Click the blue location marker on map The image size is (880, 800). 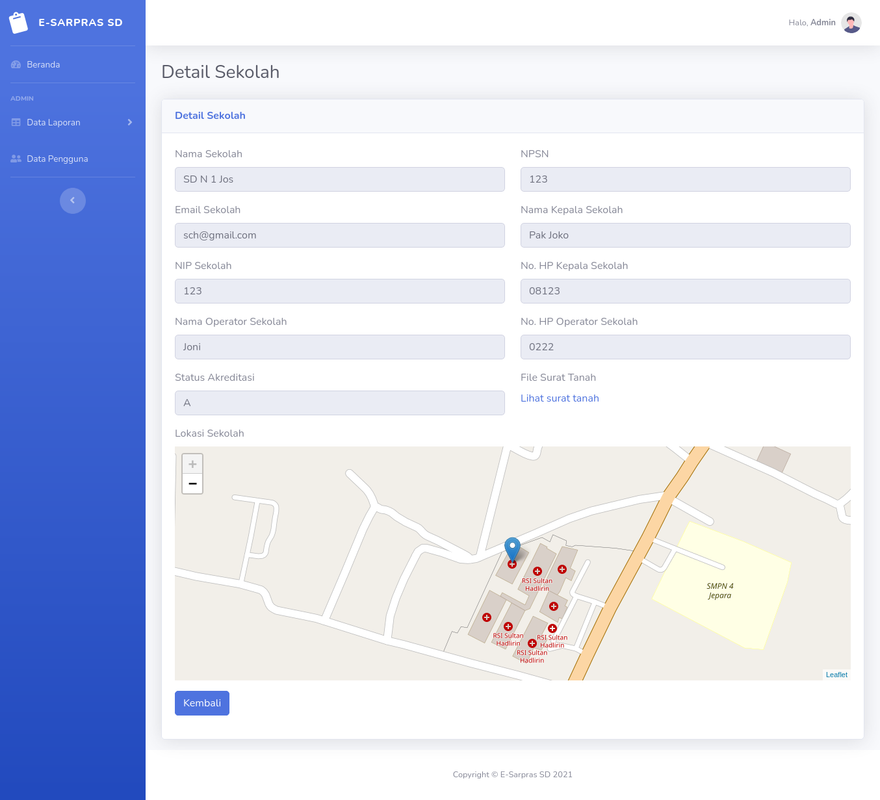[512, 549]
